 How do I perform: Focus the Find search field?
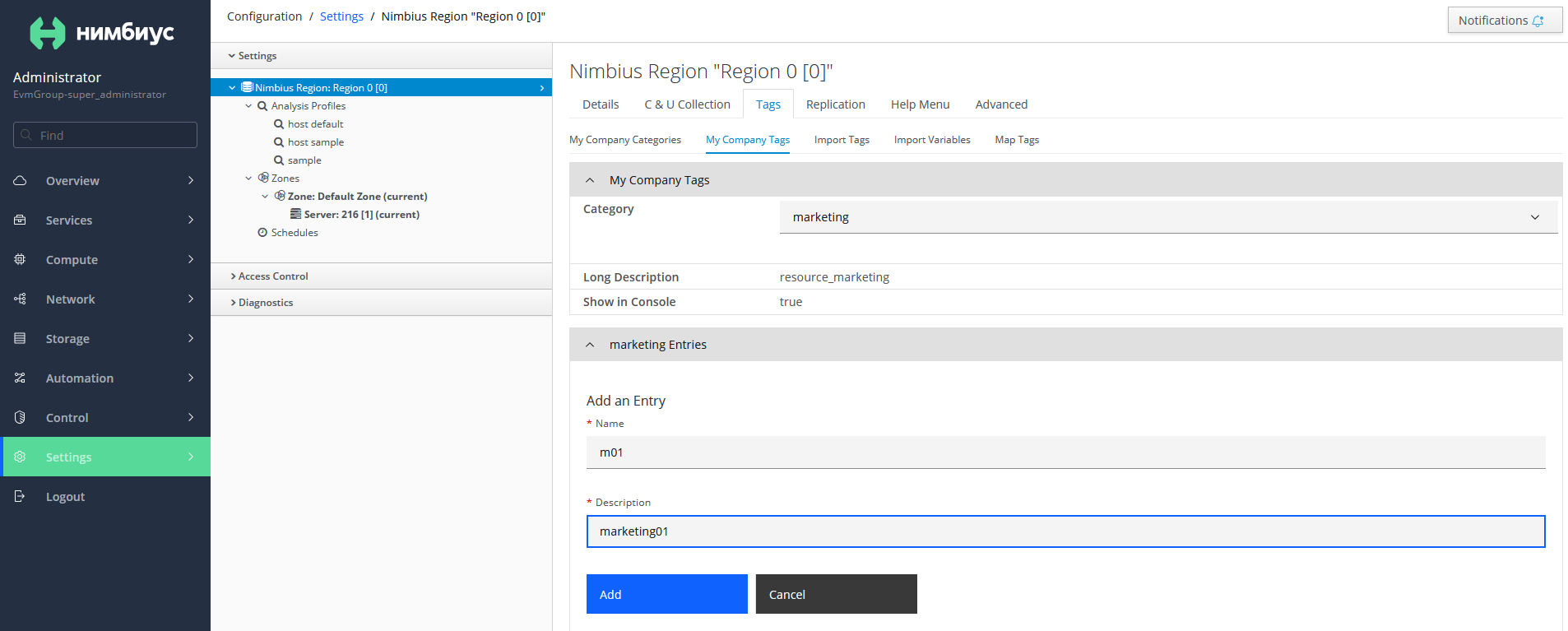pyautogui.click(x=105, y=135)
